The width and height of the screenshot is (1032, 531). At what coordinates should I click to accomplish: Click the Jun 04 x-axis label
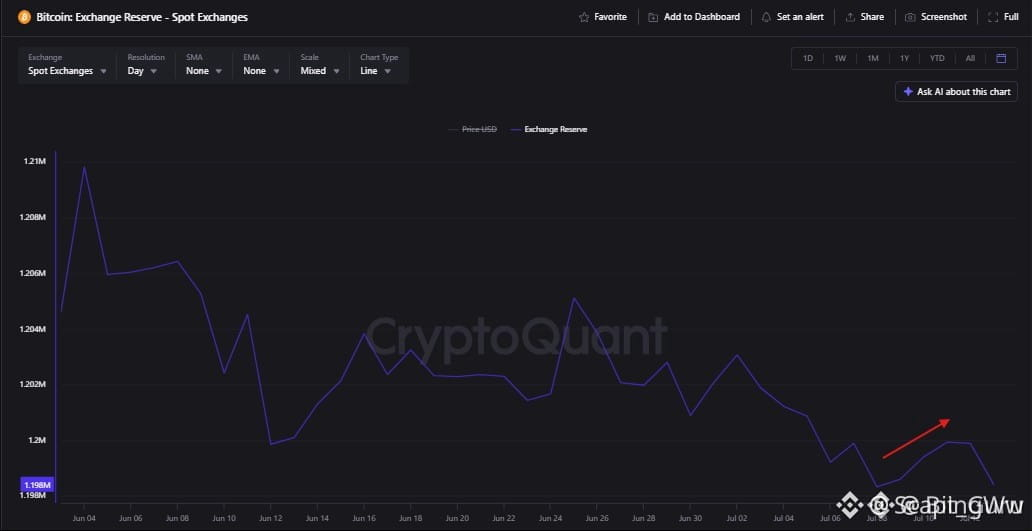point(84,518)
